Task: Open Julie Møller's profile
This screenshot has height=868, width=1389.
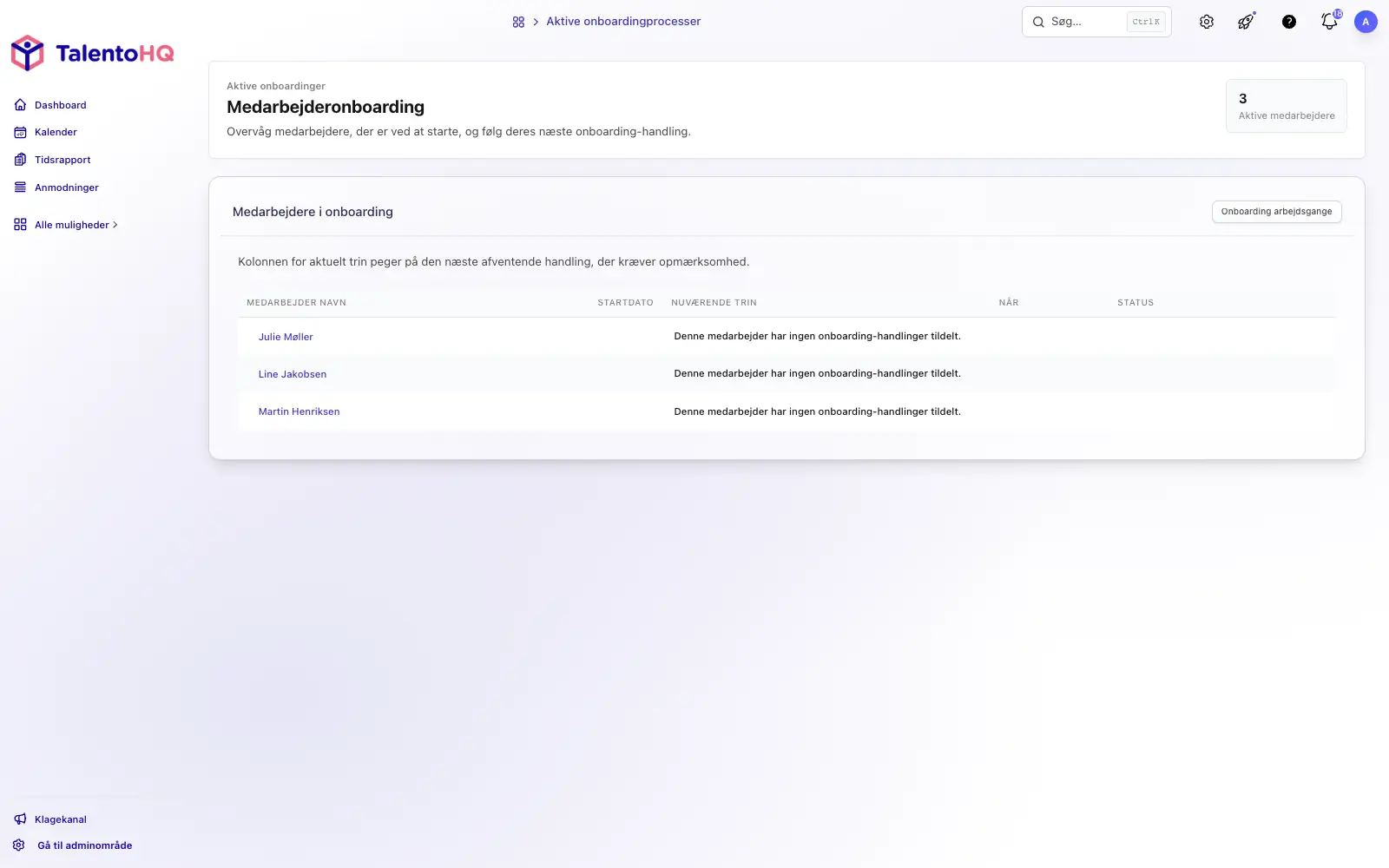Action: 286,337
